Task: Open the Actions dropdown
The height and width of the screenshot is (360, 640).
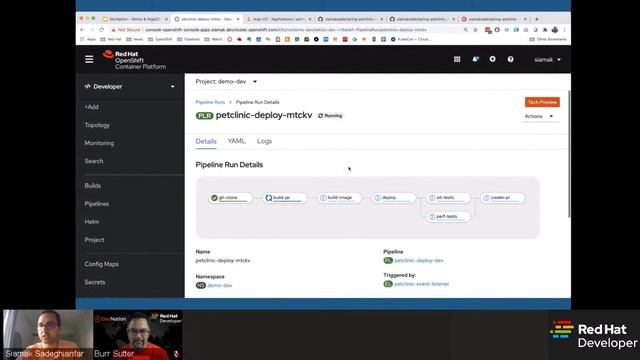Action: [539, 116]
